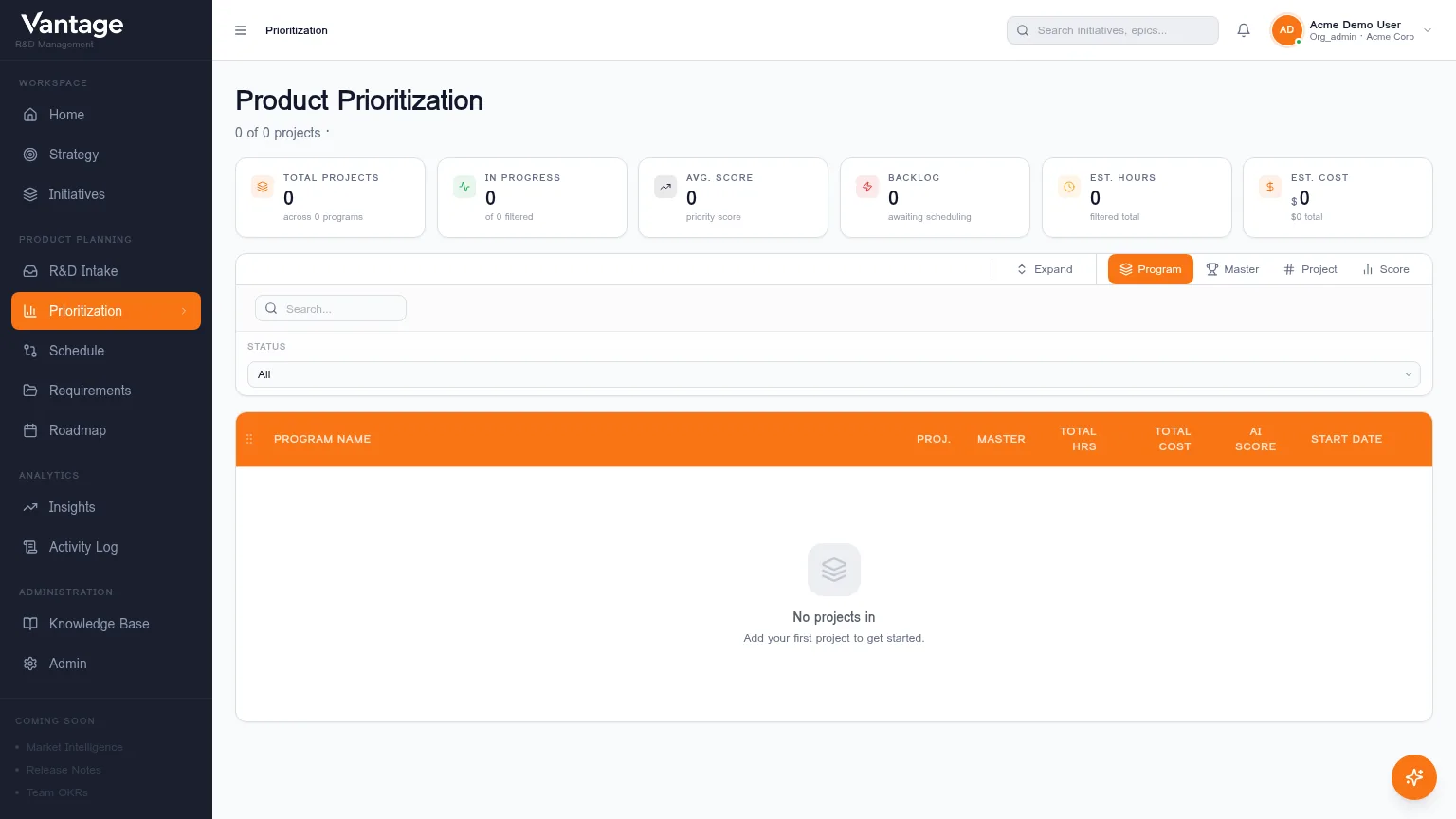Switch to the Project view tab
1456x819 pixels.
[x=1310, y=269]
